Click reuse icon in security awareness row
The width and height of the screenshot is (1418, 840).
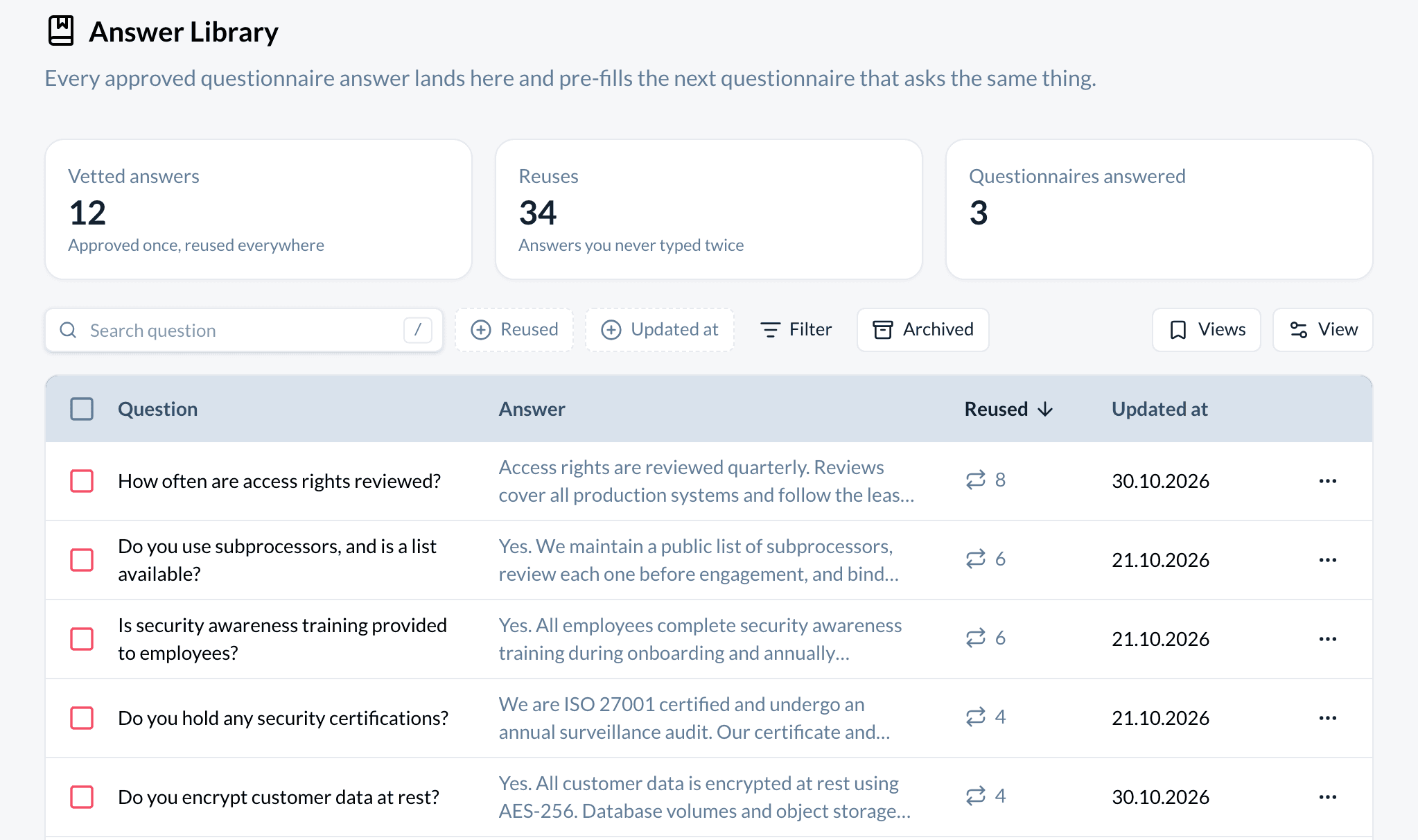coord(976,638)
